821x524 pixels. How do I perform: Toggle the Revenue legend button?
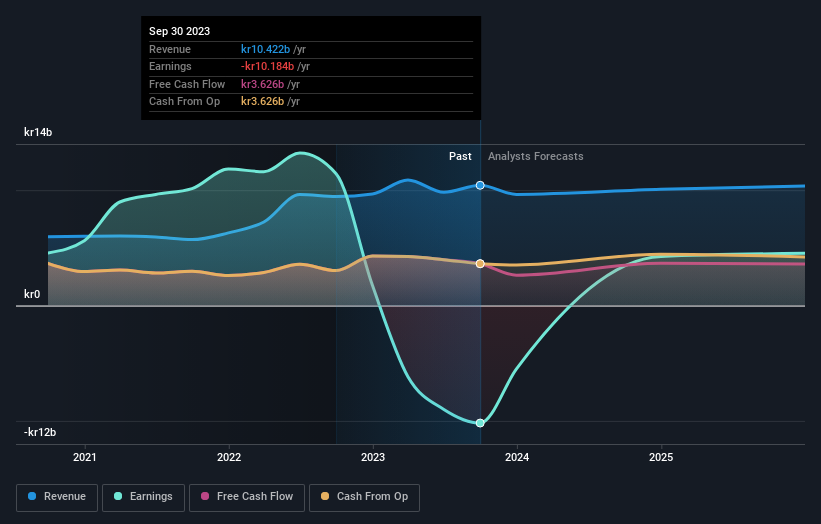click(57, 497)
